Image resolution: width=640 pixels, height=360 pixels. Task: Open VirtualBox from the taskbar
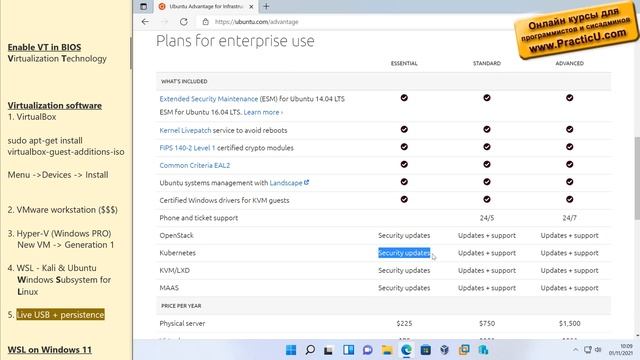[444, 350]
